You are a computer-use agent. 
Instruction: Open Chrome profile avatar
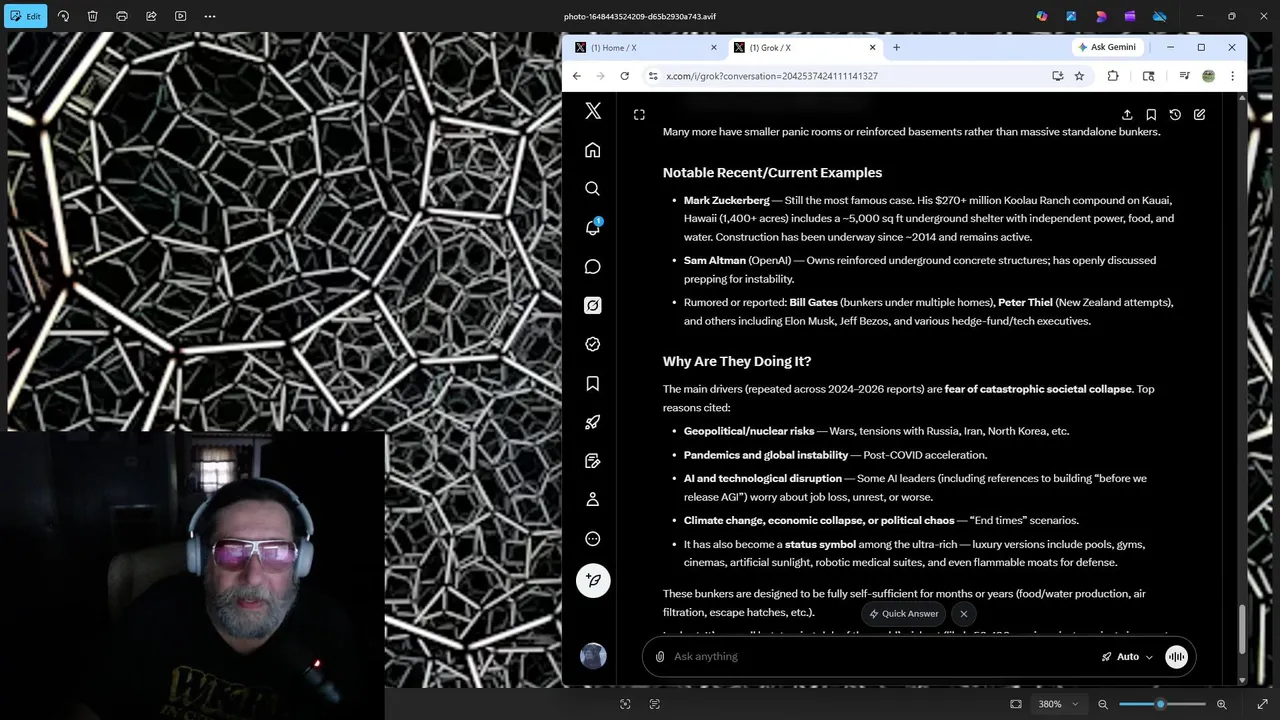tap(1208, 76)
